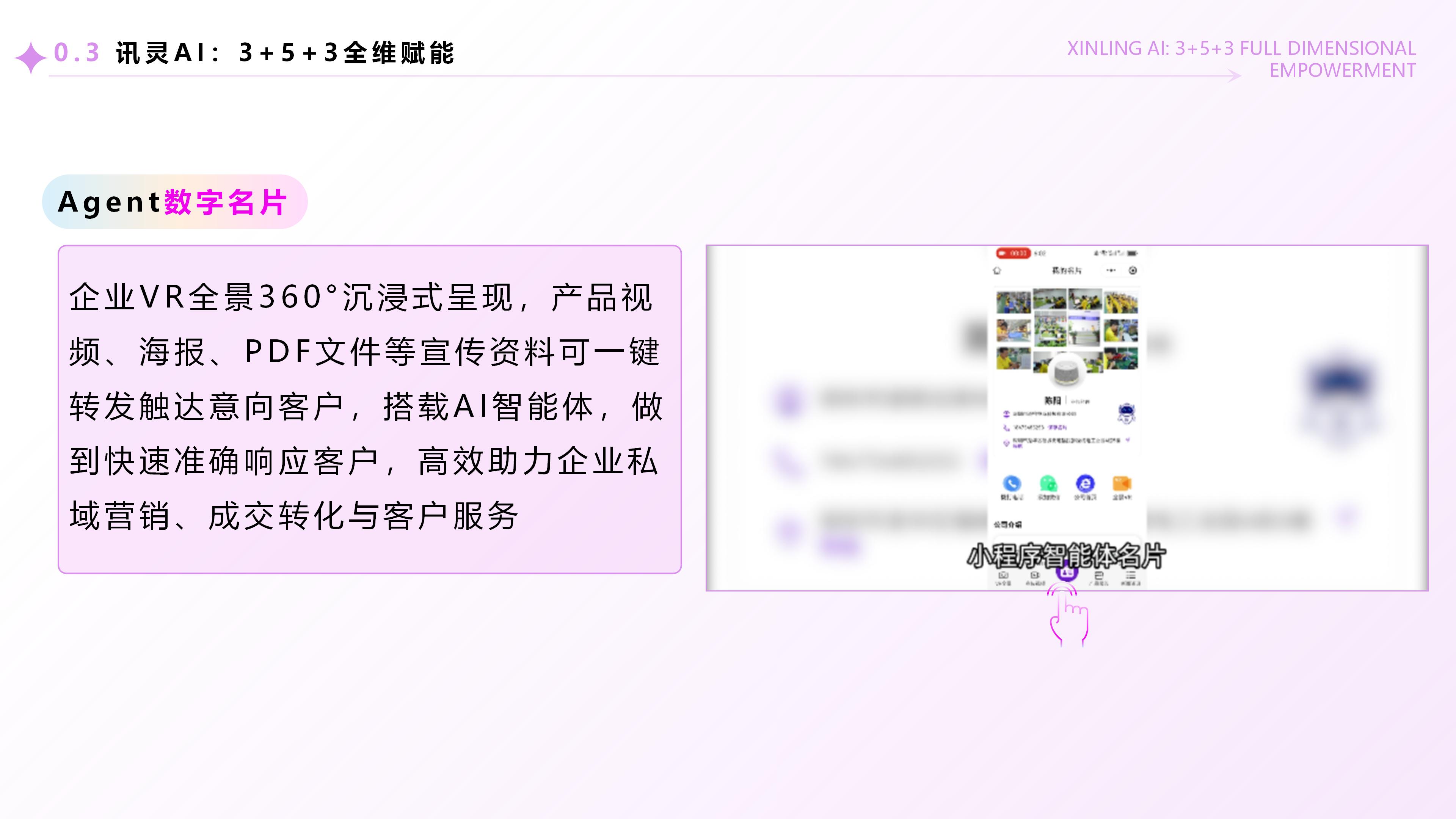Click the red recording timer indicator
Viewport: 1456px width, 819px height.
tap(1014, 253)
